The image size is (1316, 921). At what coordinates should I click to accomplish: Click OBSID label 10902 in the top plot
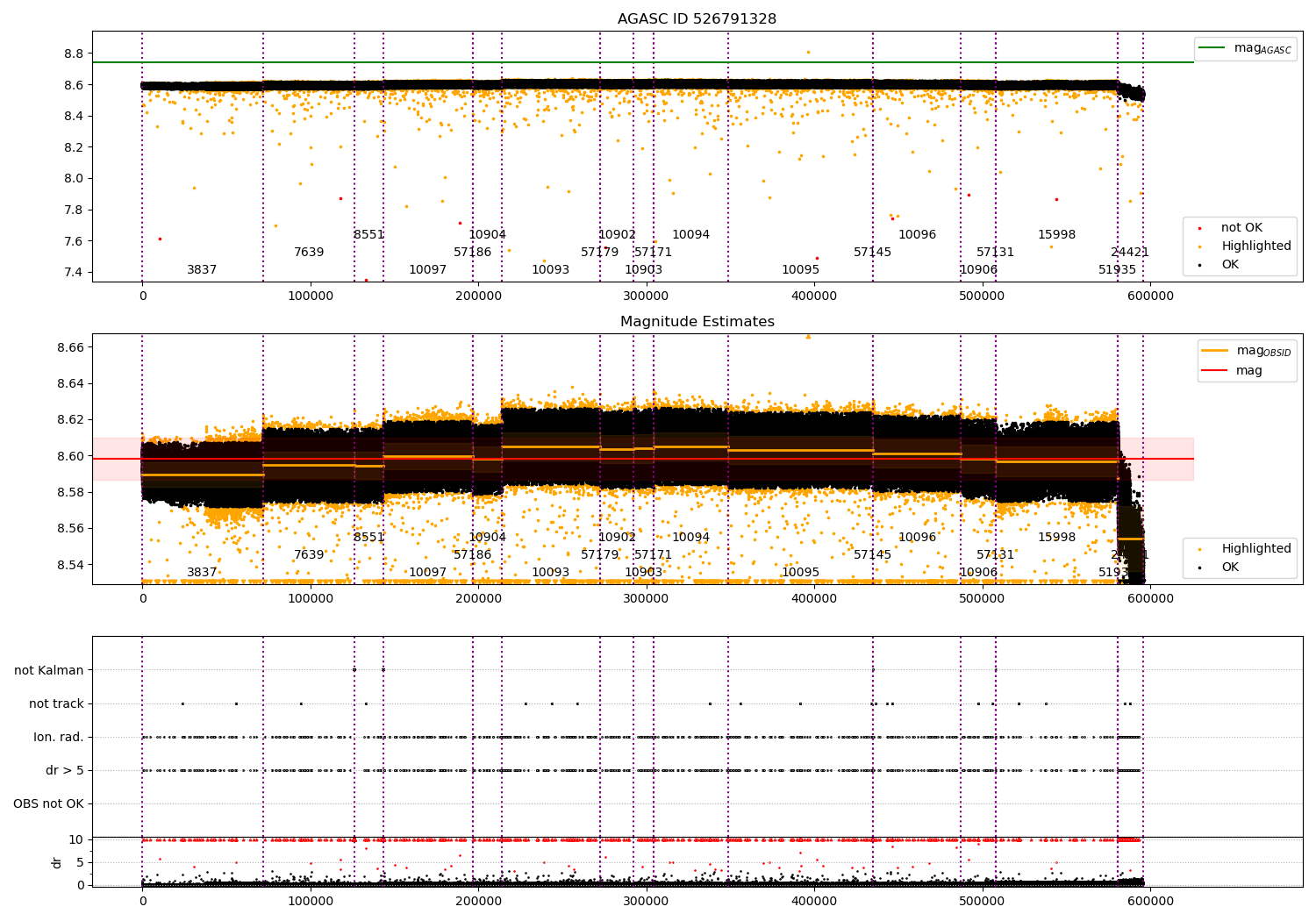tap(617, 235)
